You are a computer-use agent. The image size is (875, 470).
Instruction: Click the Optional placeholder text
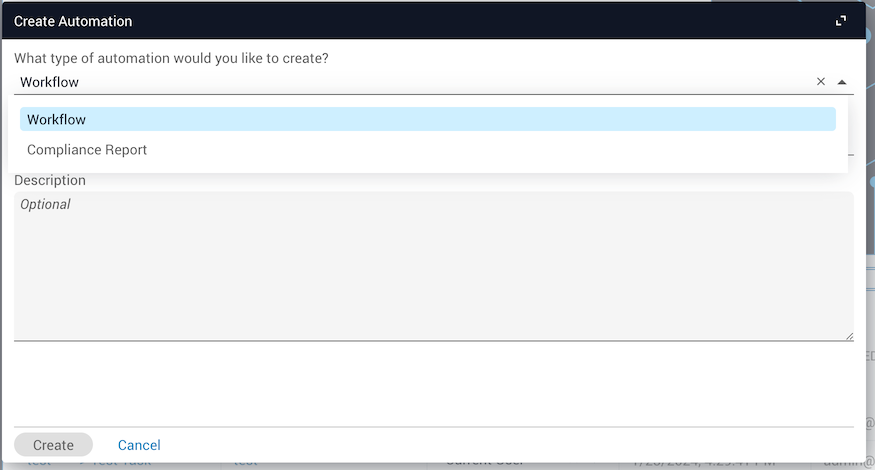pos(45,204)
